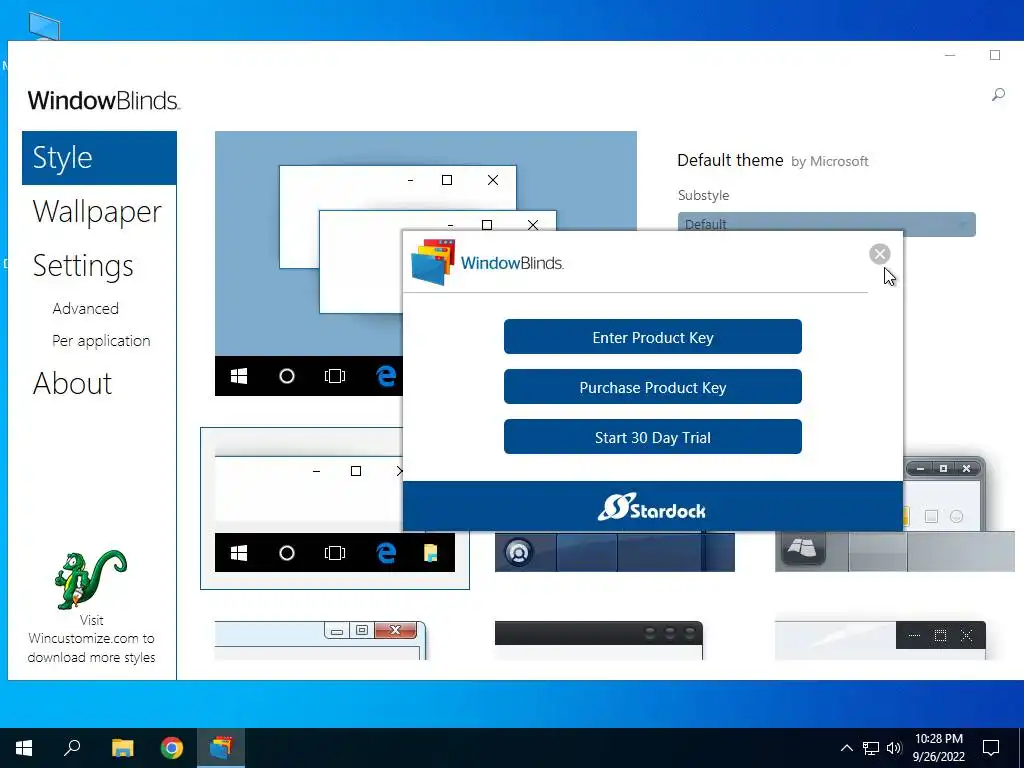Click Purchase Product Key button

[x=652, y=387]
